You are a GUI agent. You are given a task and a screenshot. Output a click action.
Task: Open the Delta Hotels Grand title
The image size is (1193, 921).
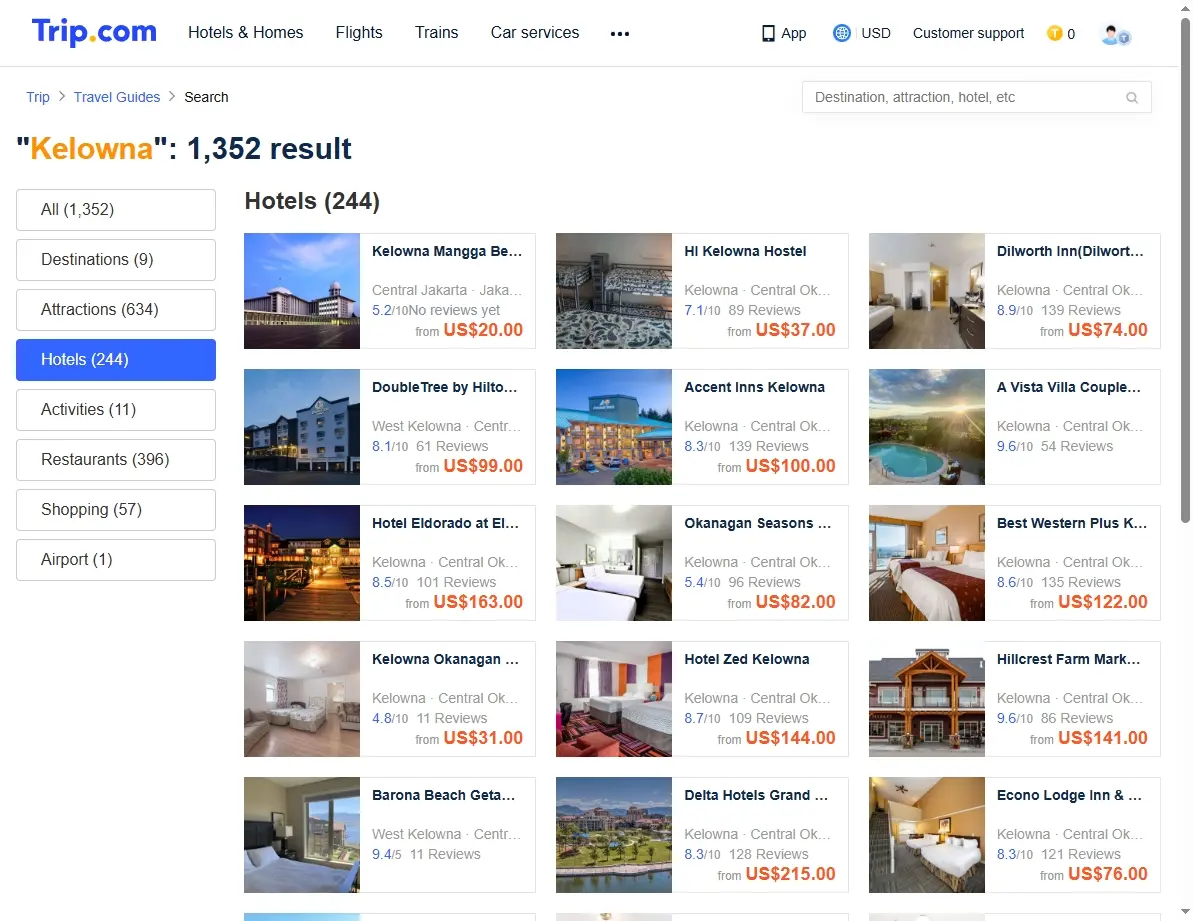pyautogui.click(x=756, y=796)
